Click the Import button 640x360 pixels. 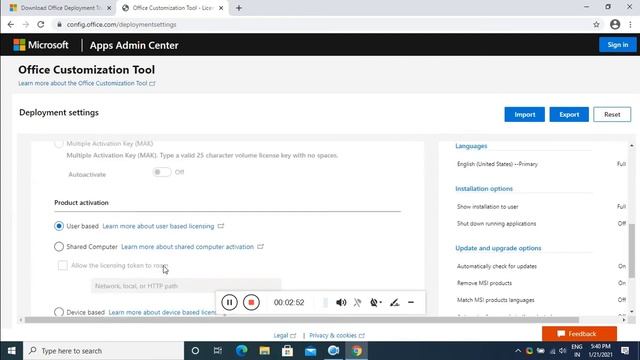524,115
